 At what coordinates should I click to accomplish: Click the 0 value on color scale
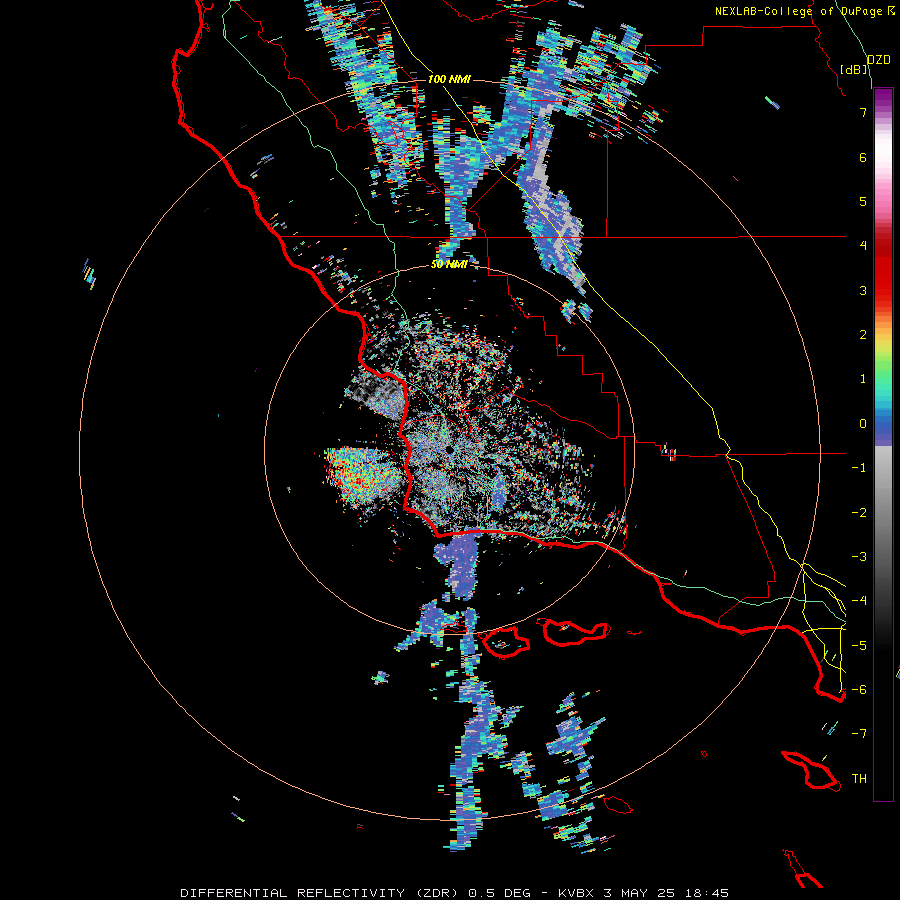(x=863, y=424)
